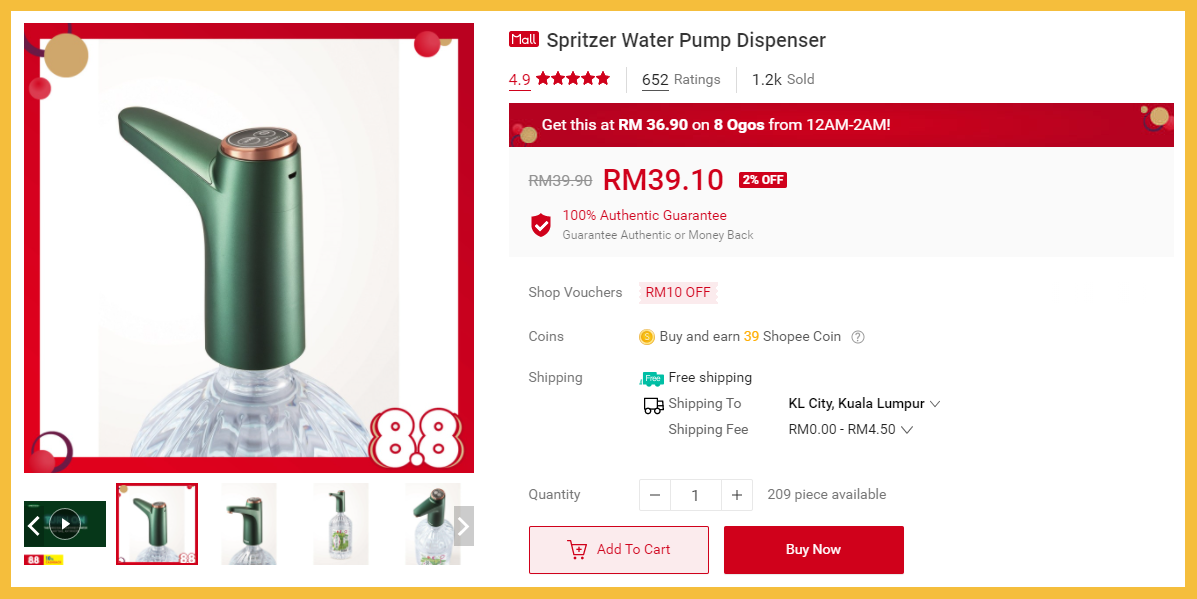
Task: Click the delivery truck shipping icon
Action: tap(653, 405)
